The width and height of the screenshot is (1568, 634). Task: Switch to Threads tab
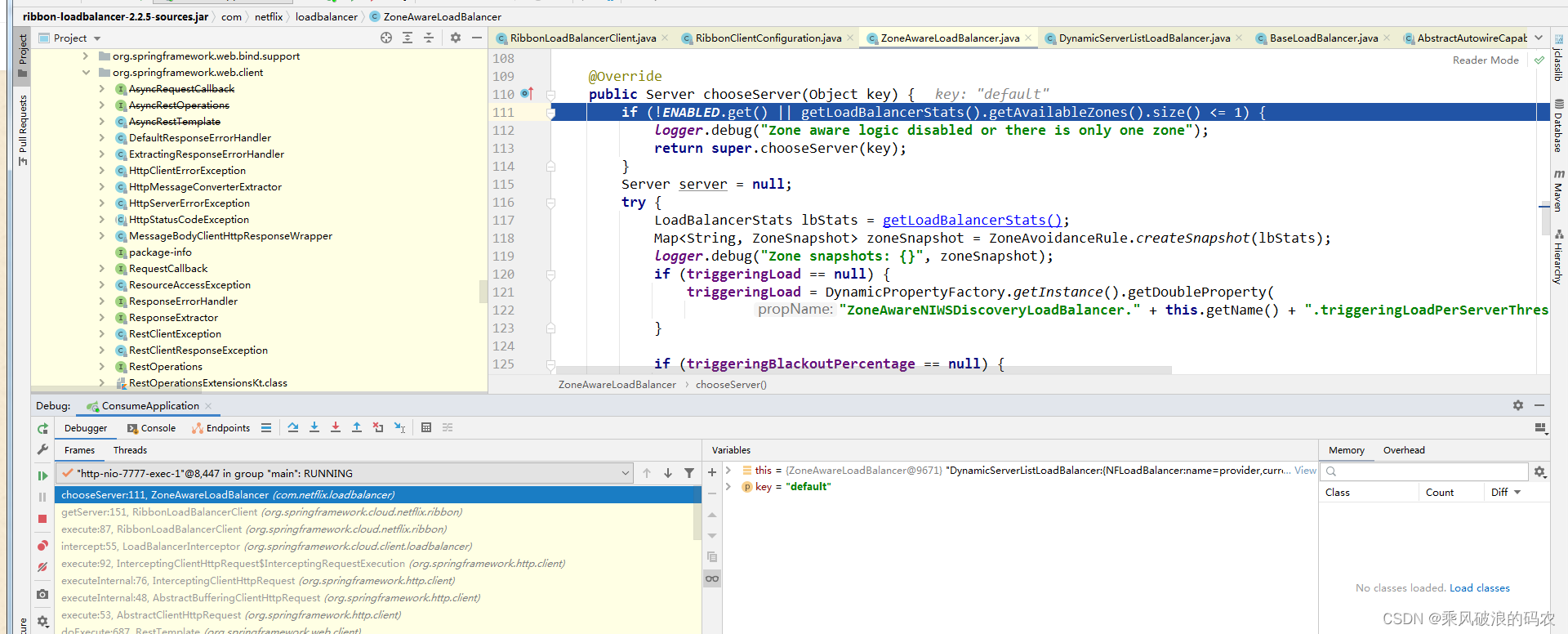130,450
